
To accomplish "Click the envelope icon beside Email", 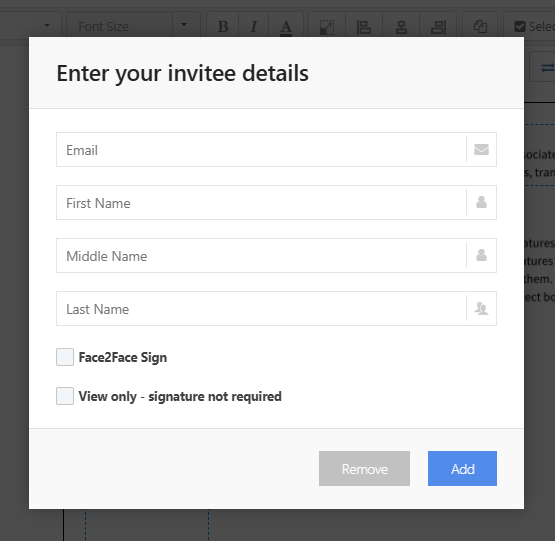I will (x=481, y=149).
